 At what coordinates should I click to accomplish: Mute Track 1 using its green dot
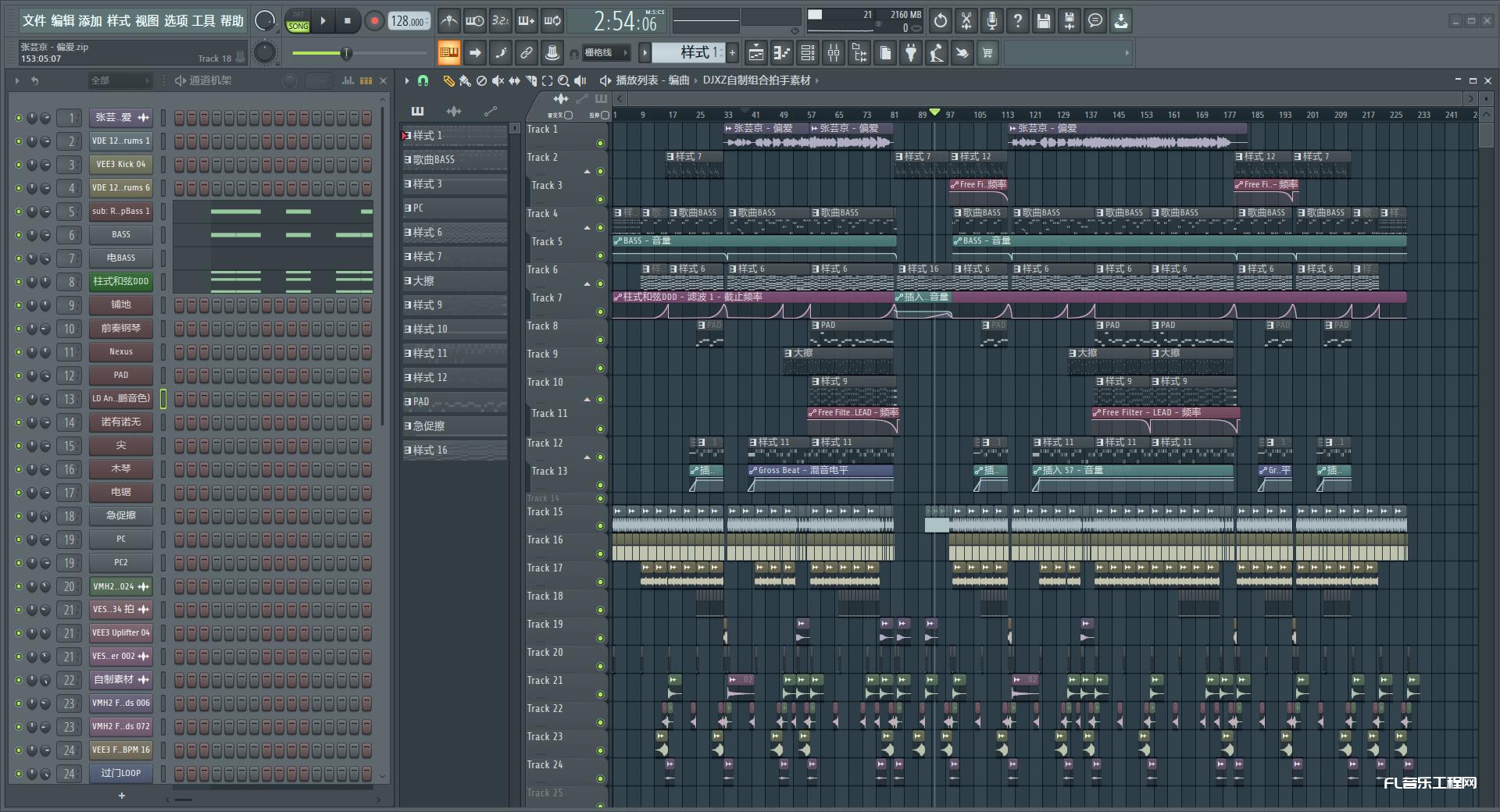point(600,143)
